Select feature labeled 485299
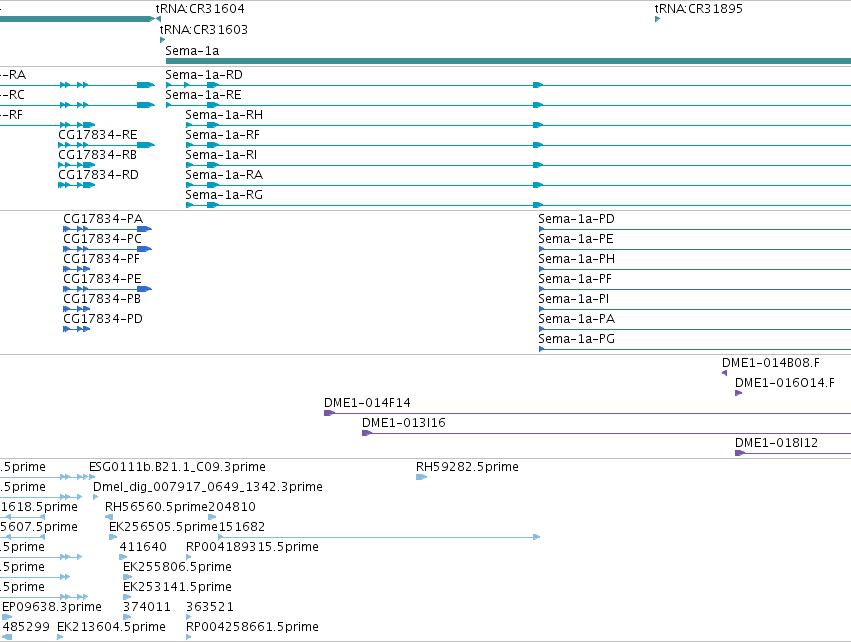851x642 pixels. 26,628
